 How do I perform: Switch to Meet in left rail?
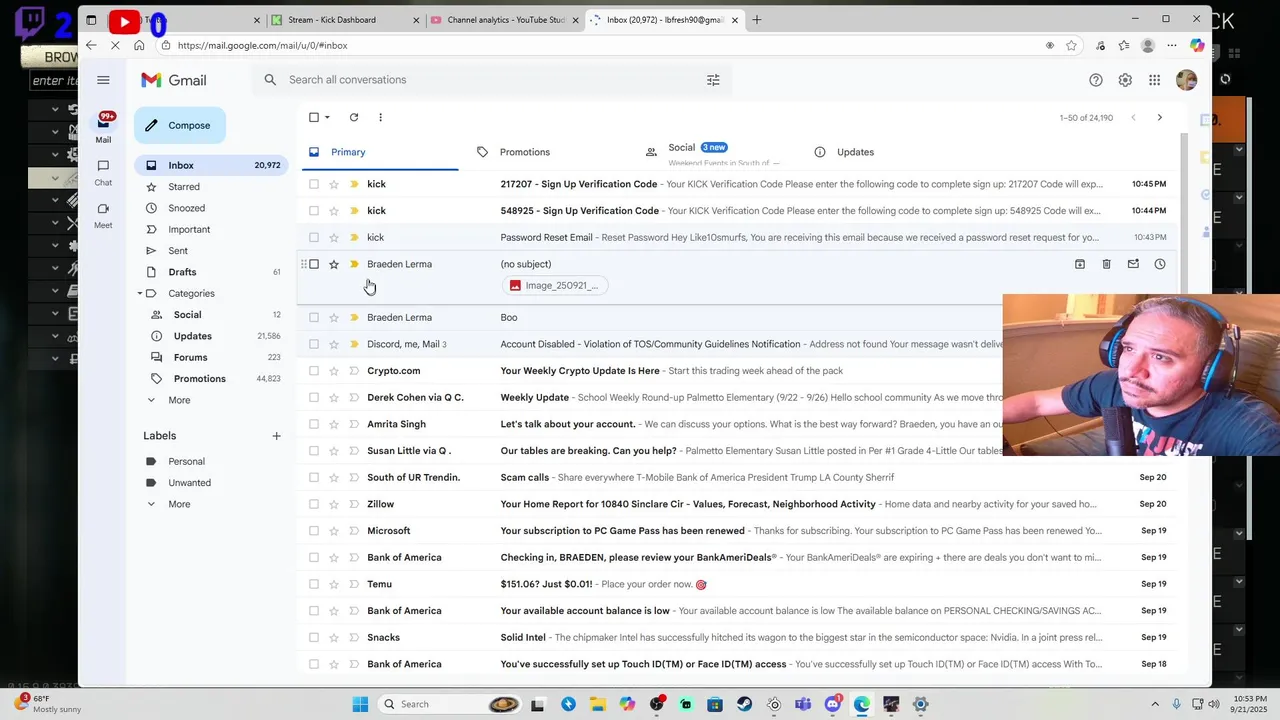(103, 215)
